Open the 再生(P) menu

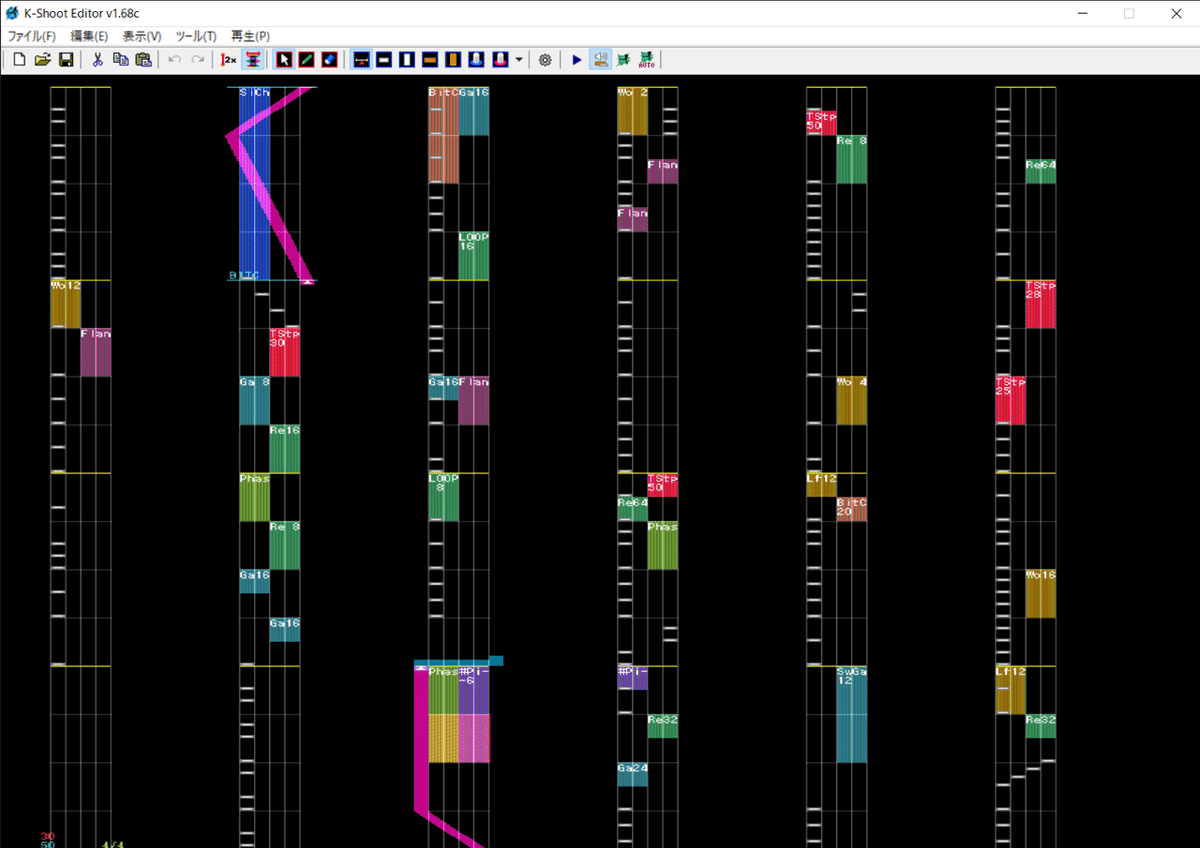click(250, 36)
